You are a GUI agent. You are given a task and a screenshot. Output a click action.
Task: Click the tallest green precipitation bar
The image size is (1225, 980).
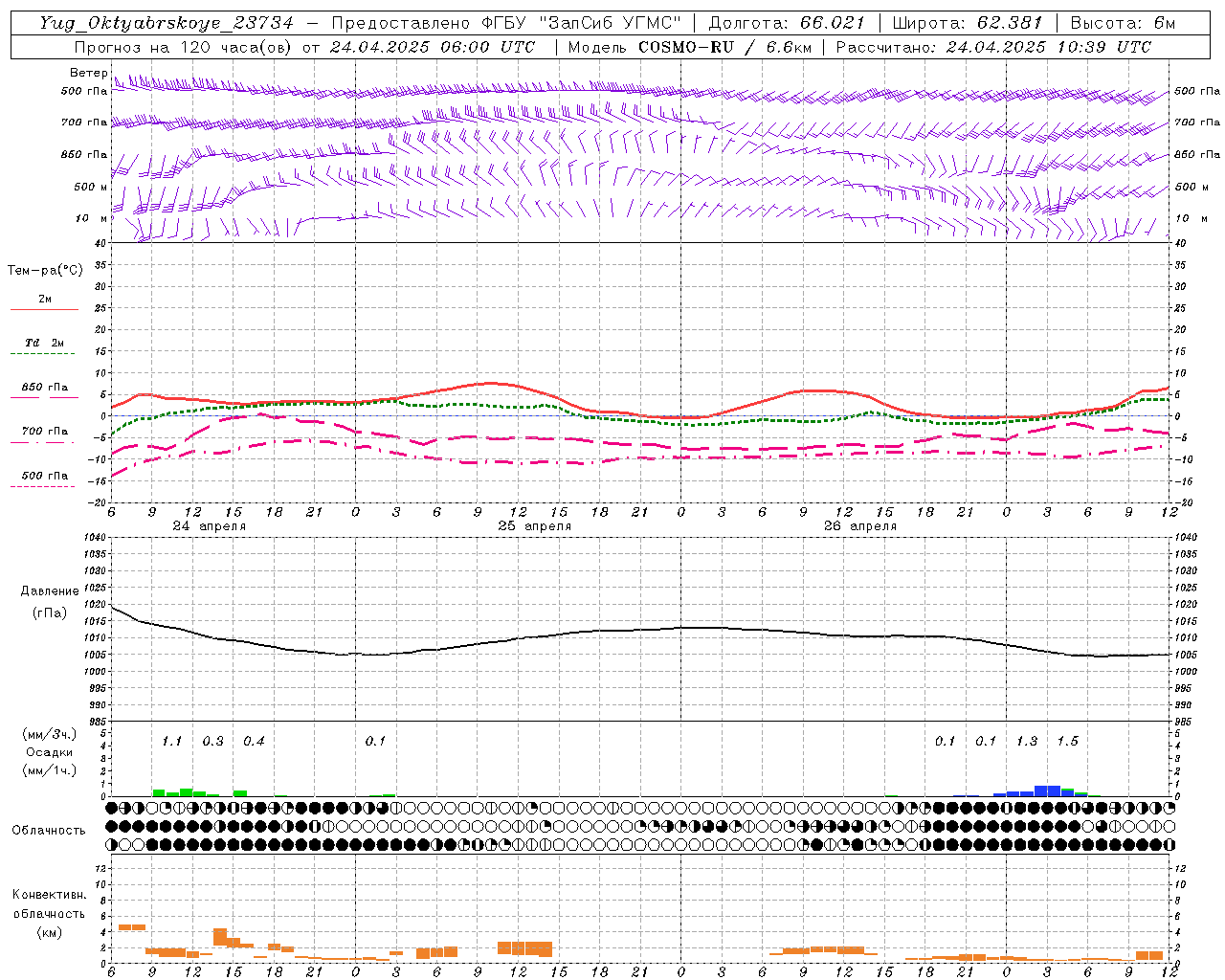(186, 792)
